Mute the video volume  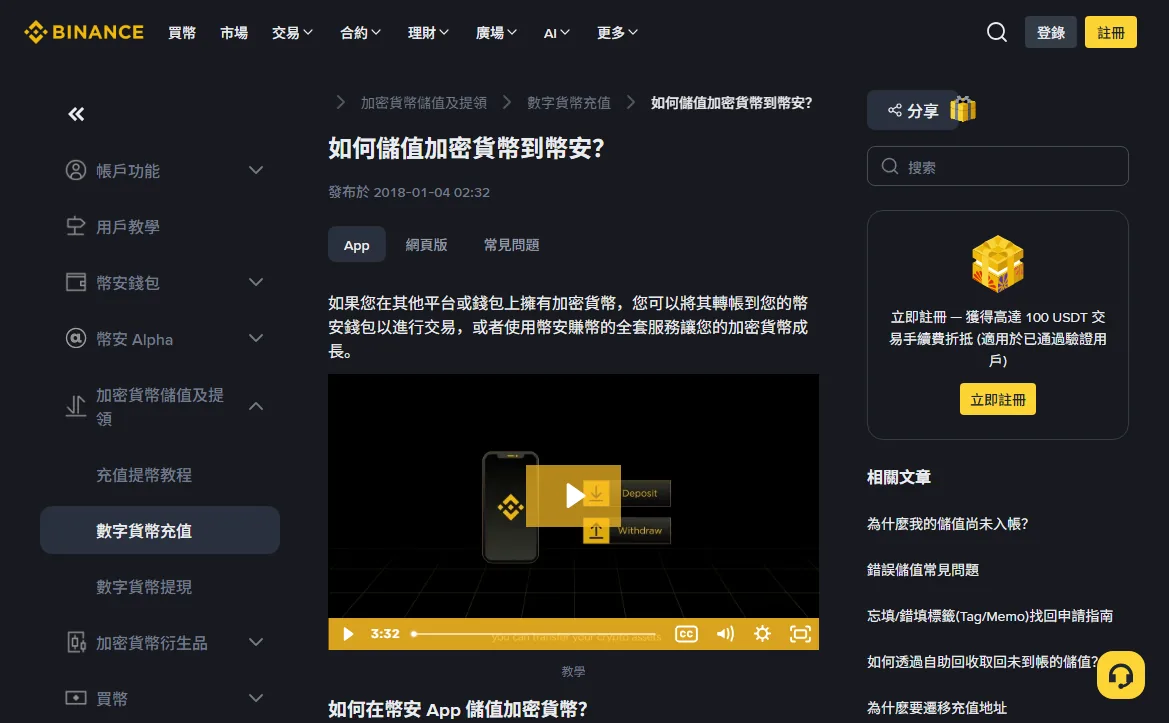tap(725, 634)
